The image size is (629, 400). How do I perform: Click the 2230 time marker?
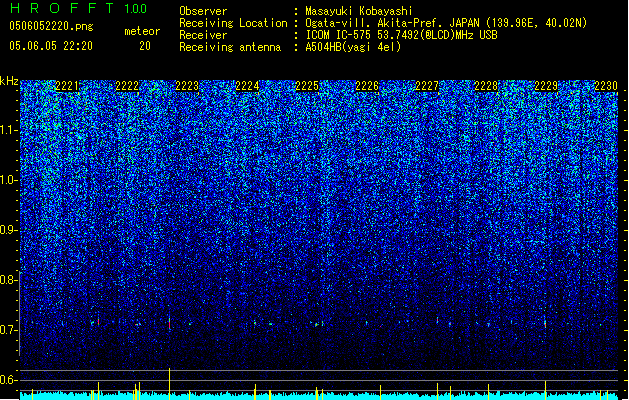pyautogui.click(x=606, y=86)
